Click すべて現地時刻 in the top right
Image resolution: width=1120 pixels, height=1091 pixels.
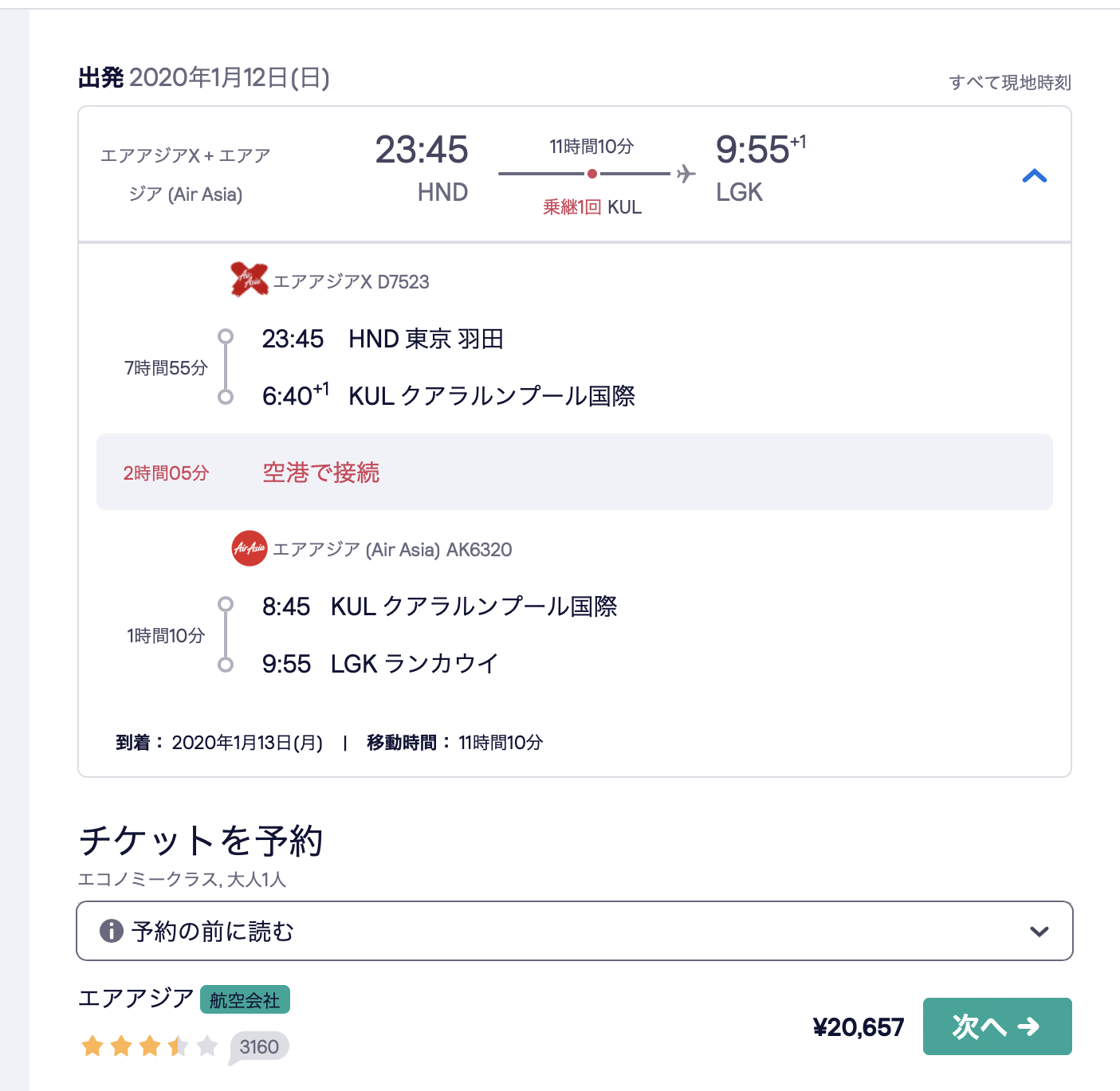(x=1010, y=80)
